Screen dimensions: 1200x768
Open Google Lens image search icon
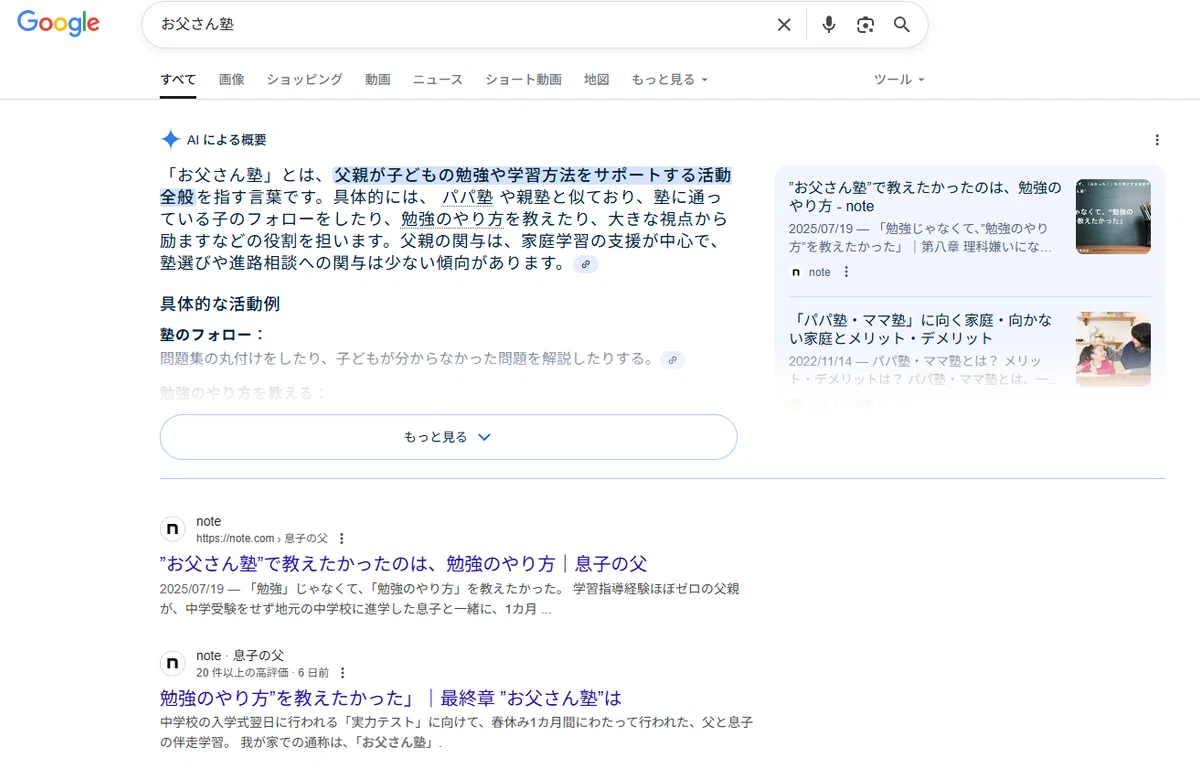tap(865, 25)
